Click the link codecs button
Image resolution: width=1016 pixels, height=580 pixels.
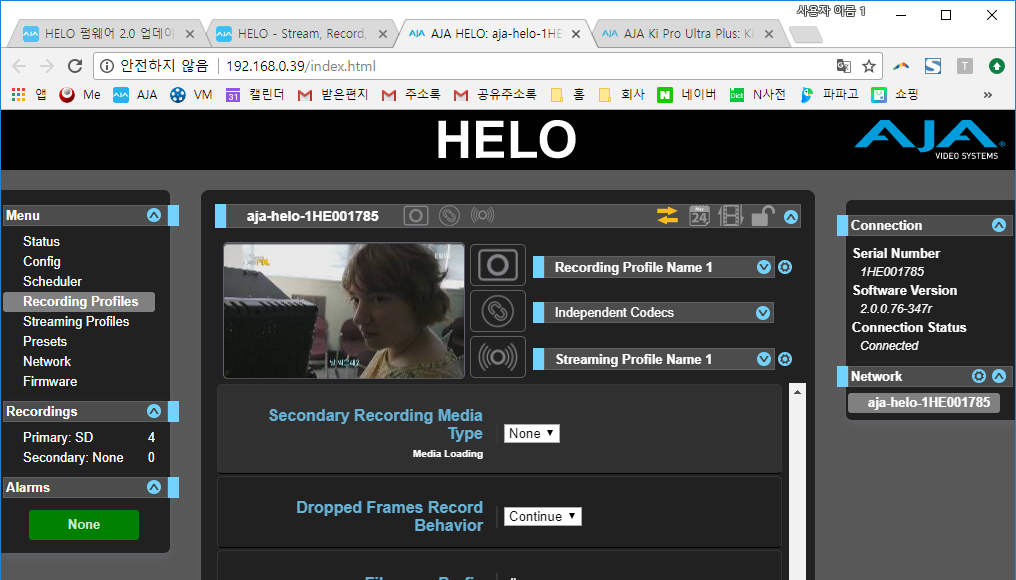click(x=497, y=312)
